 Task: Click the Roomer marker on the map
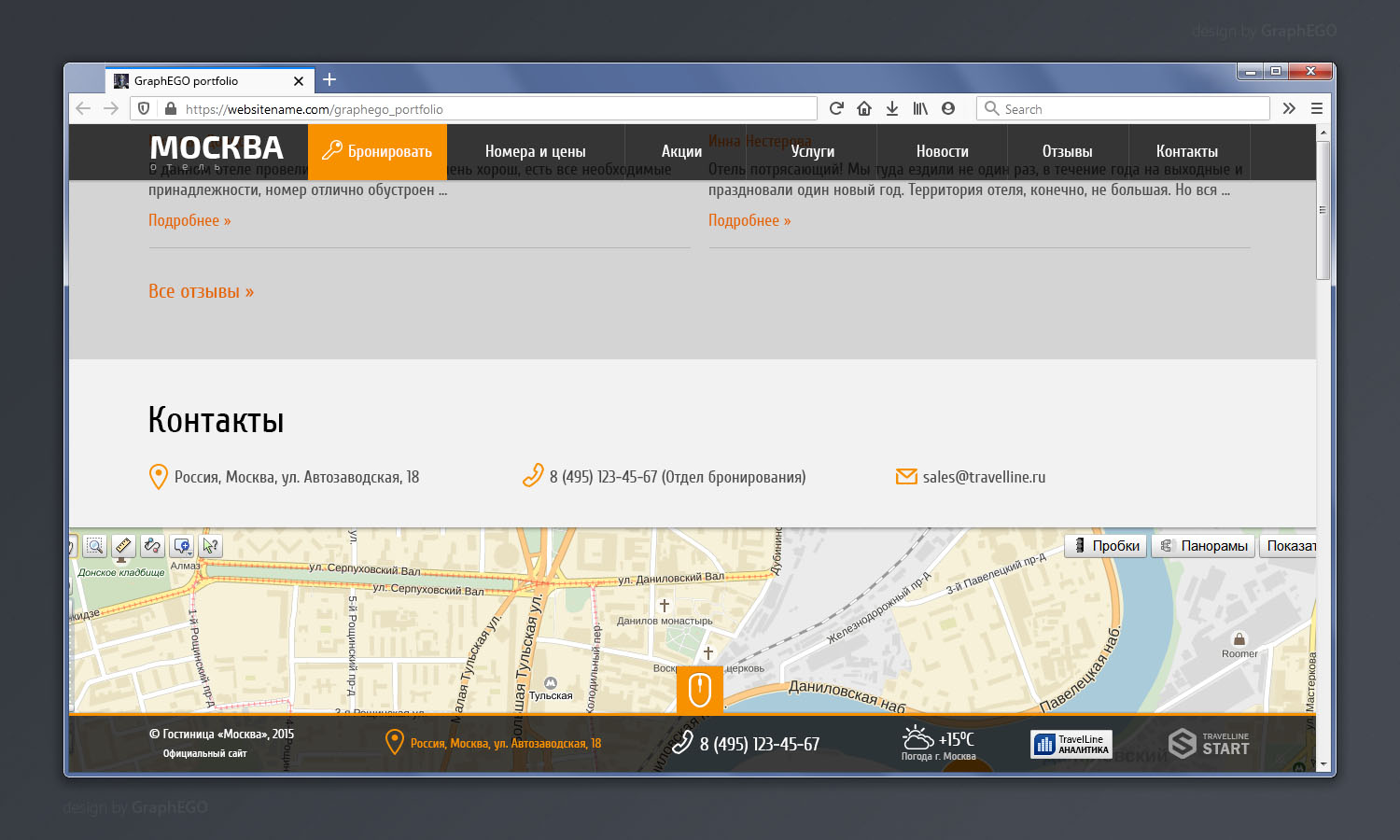point(1239,639)
